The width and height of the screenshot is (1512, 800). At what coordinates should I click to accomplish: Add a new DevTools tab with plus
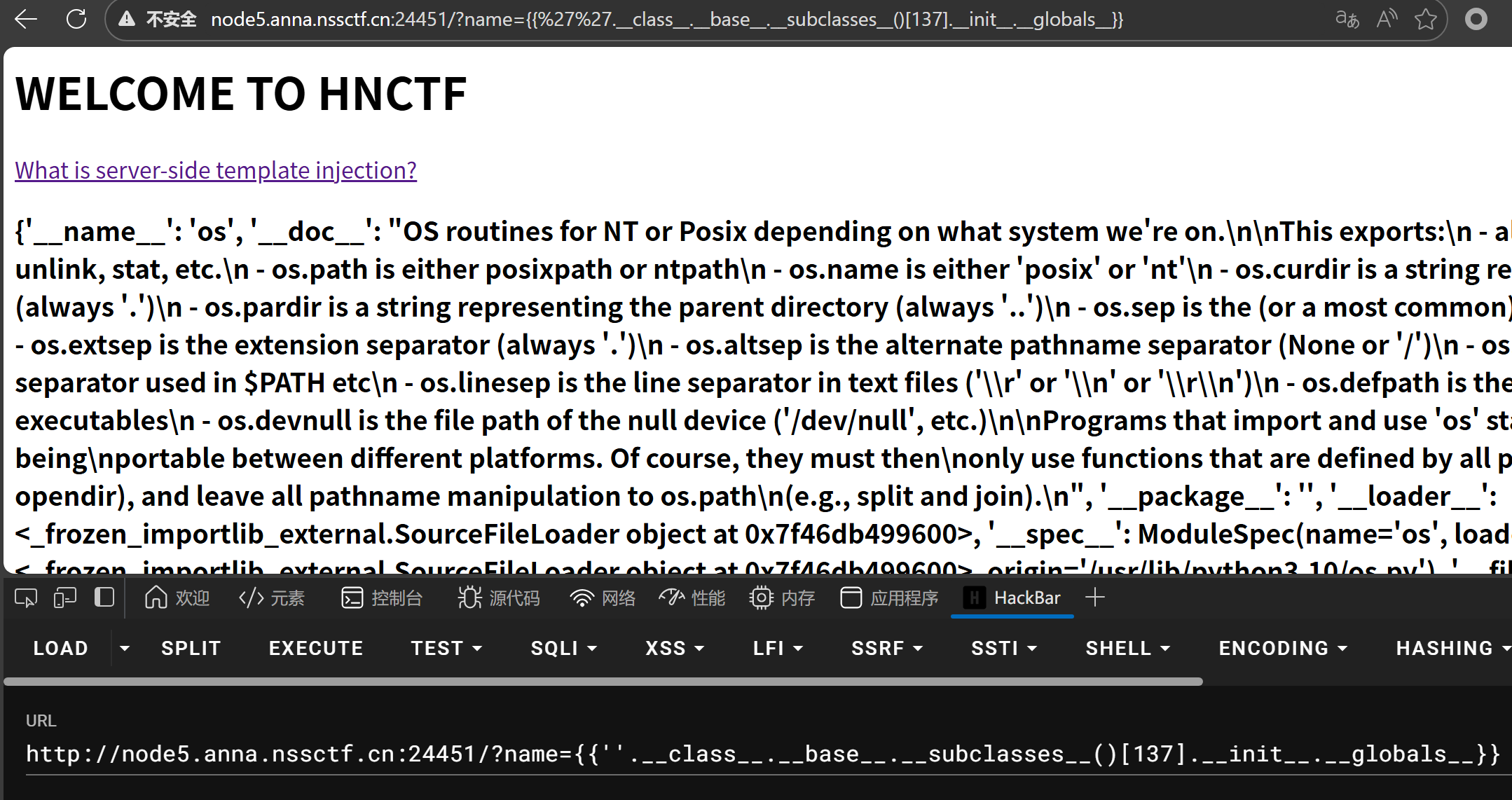(x=1094, y=598)
